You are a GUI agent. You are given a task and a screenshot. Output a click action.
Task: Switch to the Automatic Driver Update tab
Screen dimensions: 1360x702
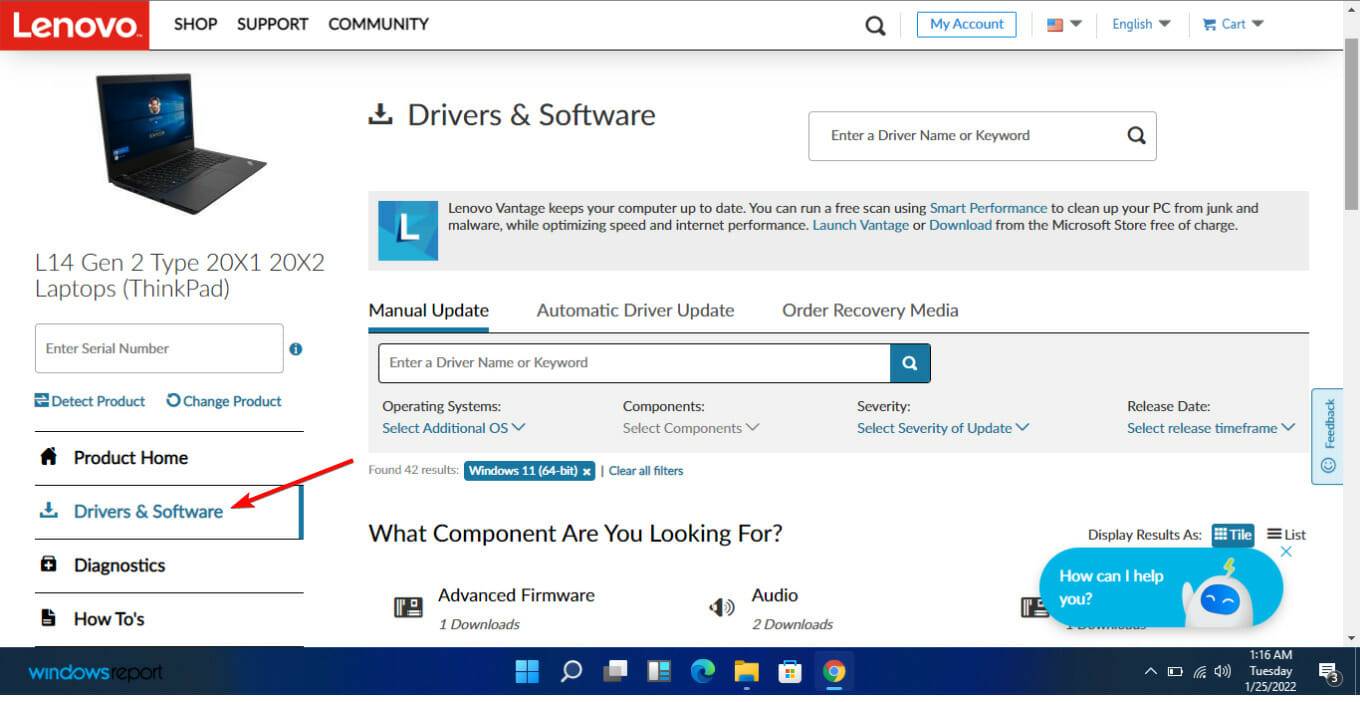[x=635, y=310]
